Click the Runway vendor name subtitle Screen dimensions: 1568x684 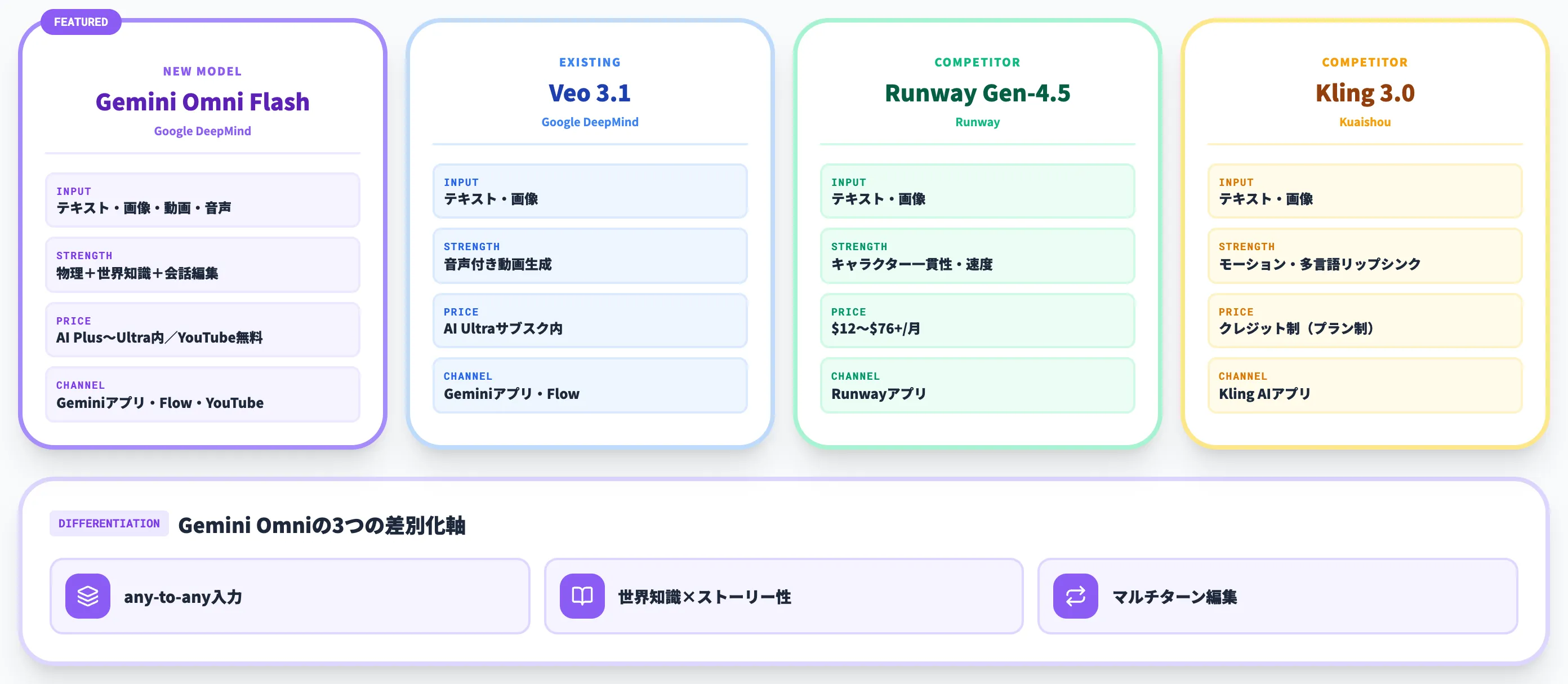[977, 122]
